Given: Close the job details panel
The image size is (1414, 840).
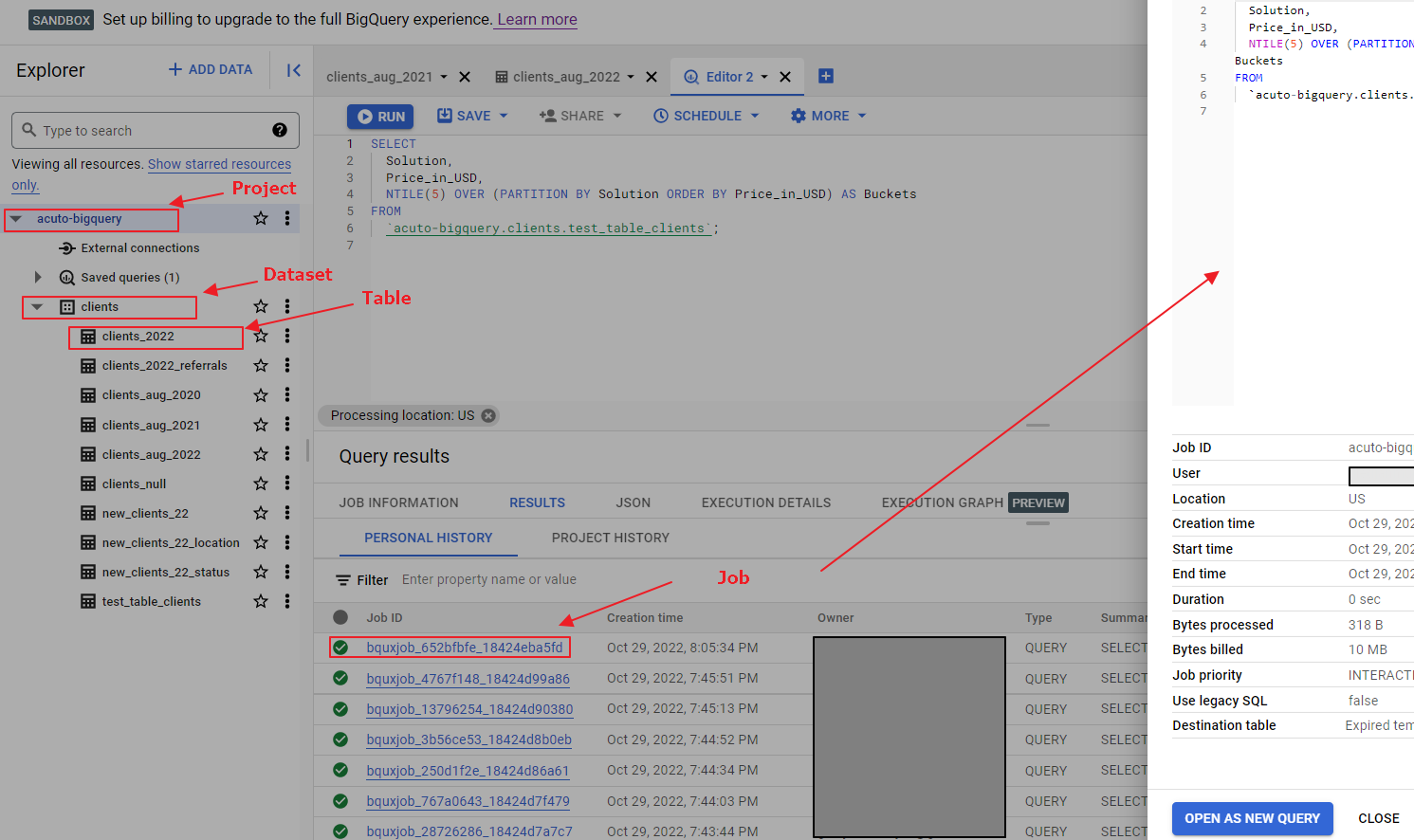Looking at the screenshot, I should [1378, 818].
